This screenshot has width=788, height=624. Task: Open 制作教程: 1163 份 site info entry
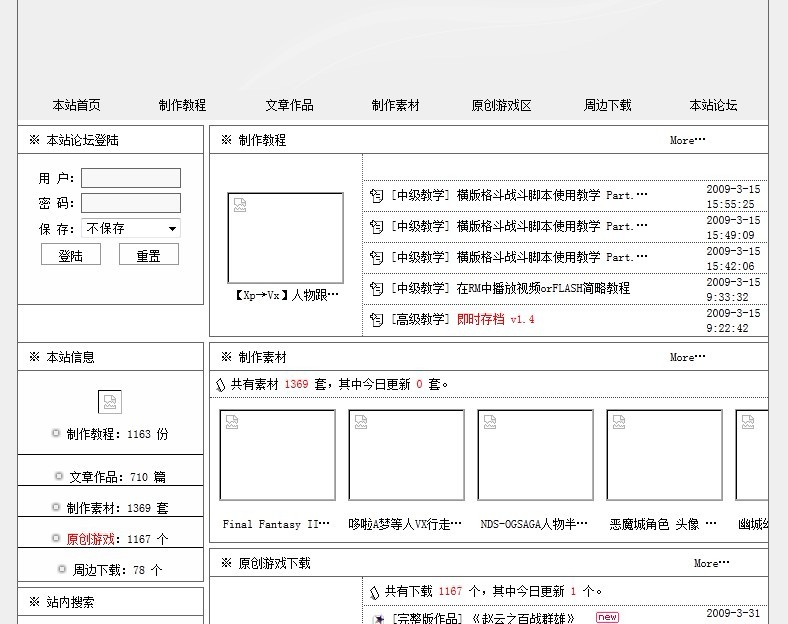117,434
